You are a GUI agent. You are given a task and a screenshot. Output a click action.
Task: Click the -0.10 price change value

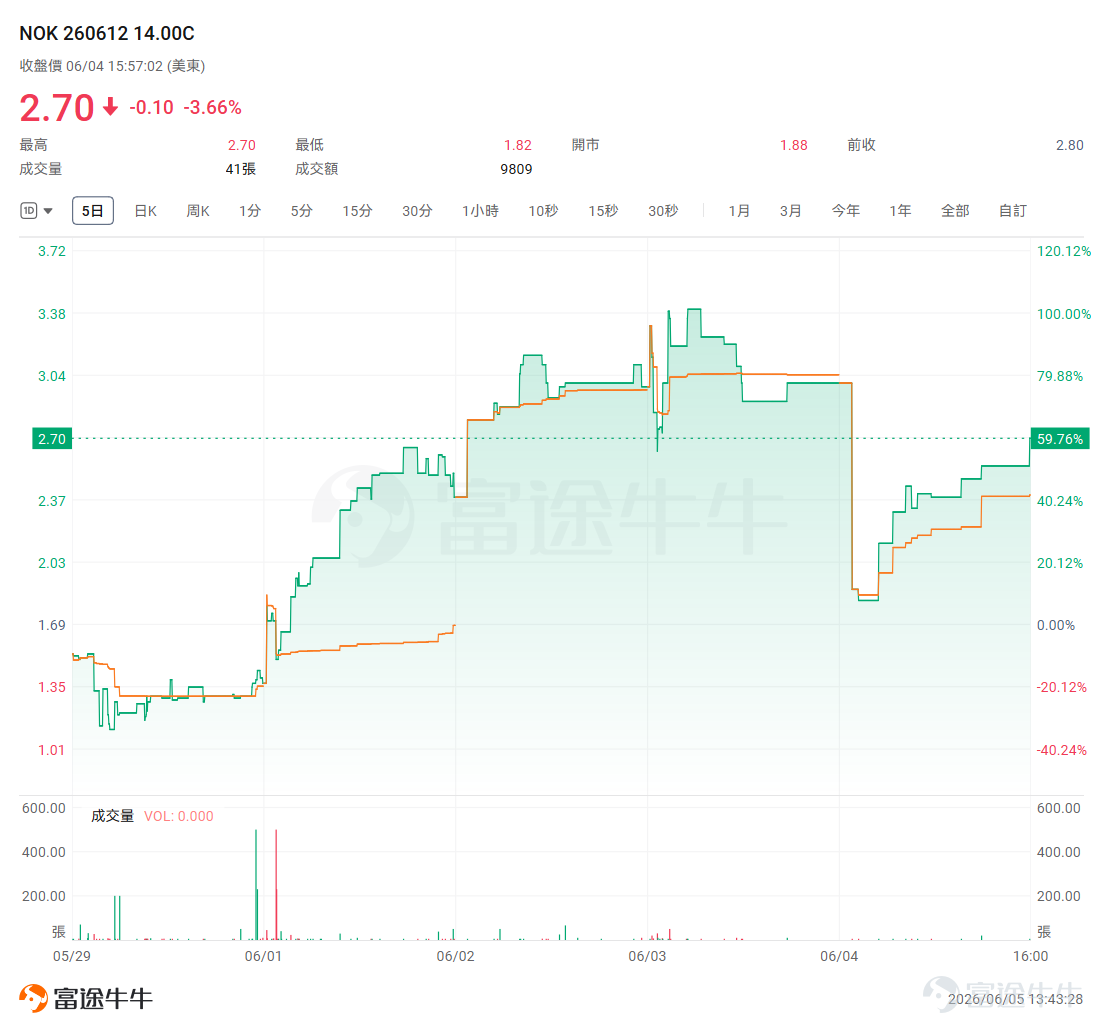point(151,108)
